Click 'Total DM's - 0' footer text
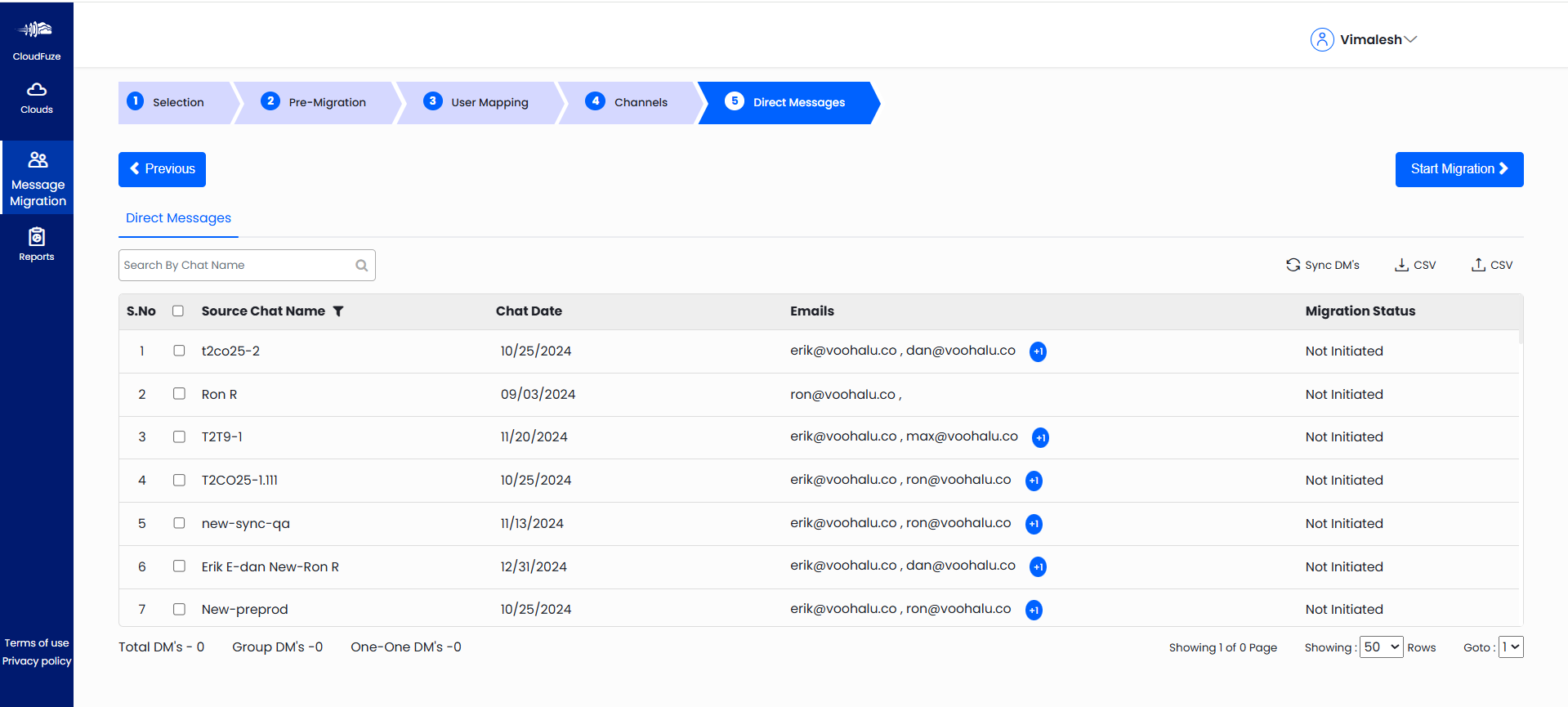 [161, 647]
